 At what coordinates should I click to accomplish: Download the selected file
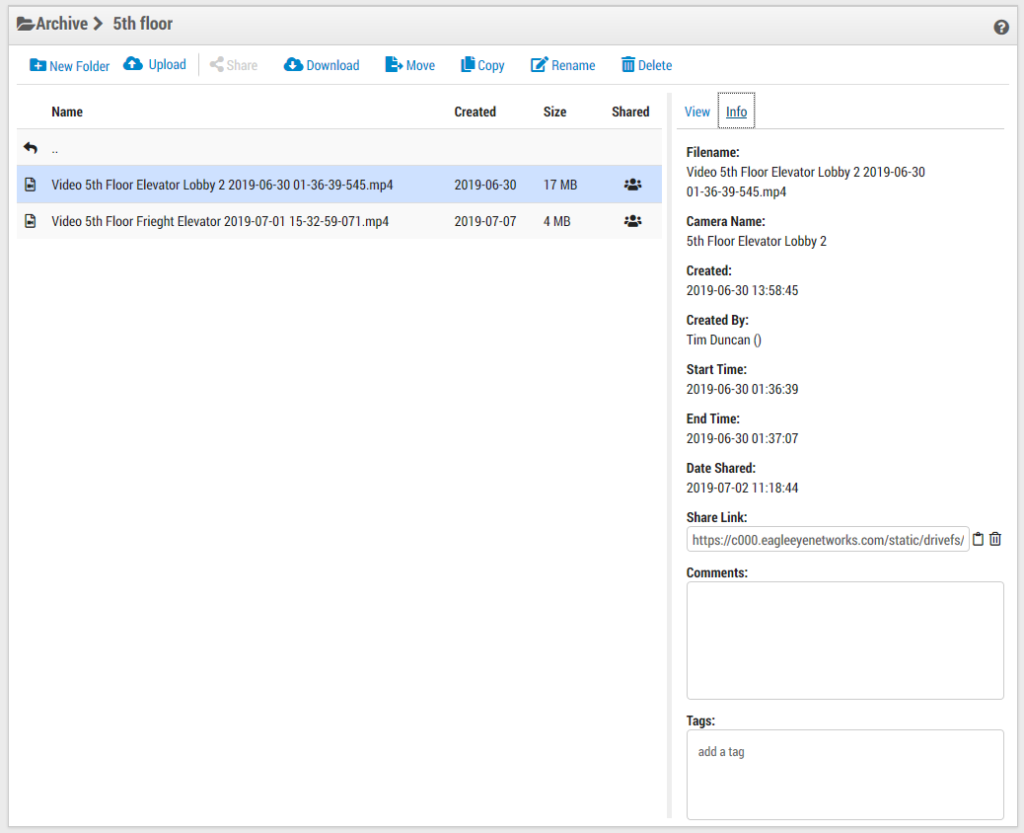[x=321, y=65]
